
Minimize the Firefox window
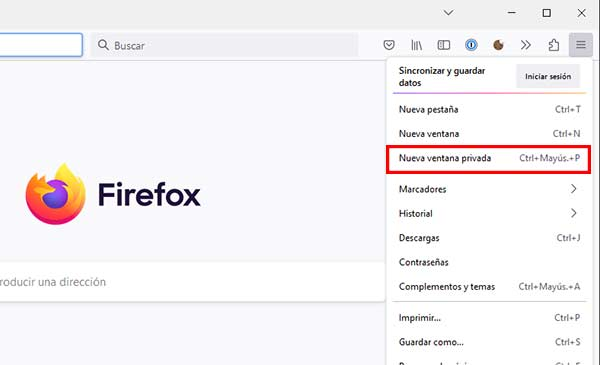pyautogui.click(x=512, y=13)
